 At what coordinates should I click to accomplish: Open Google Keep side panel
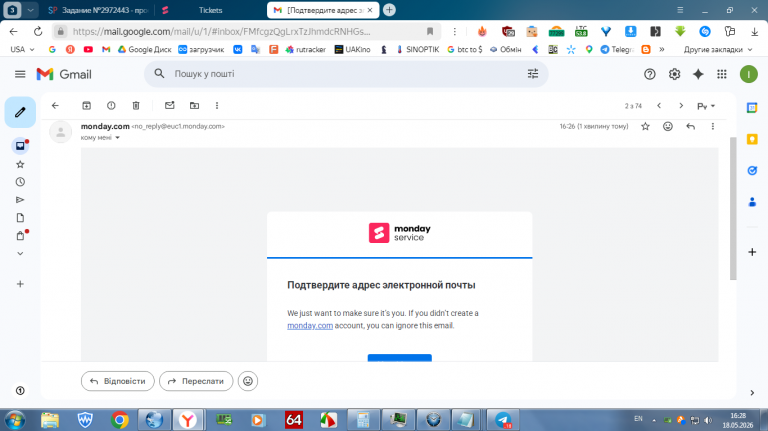pyautogui.click(x=752, y=140)
